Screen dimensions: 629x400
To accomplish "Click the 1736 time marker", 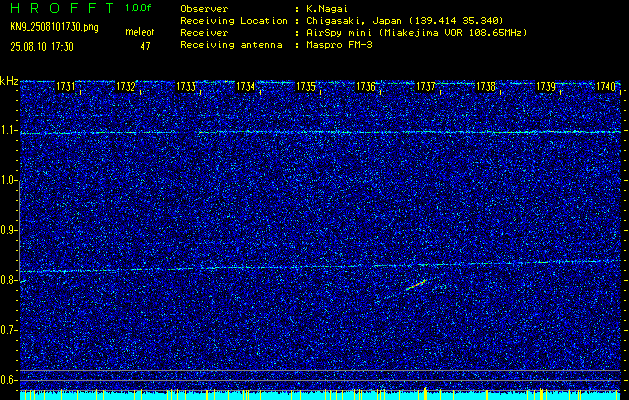I will point(366,86).
